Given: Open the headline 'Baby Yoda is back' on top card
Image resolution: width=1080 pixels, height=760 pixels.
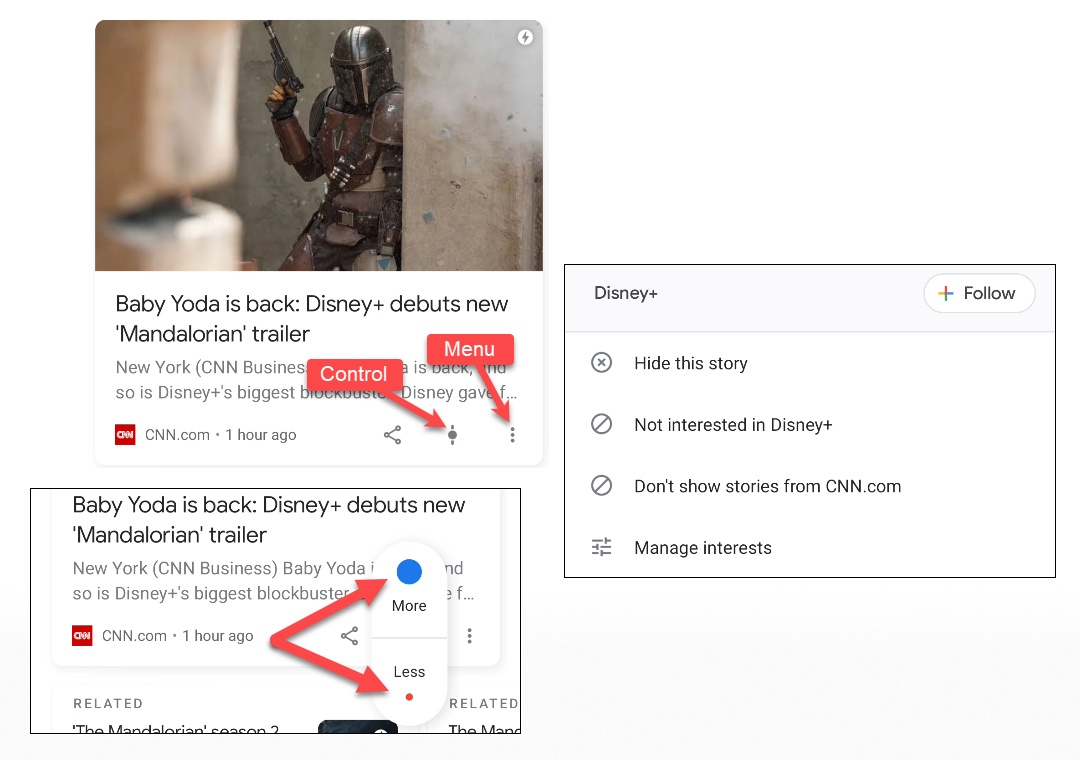Looking at the screenshot, I should coord(311,318).
